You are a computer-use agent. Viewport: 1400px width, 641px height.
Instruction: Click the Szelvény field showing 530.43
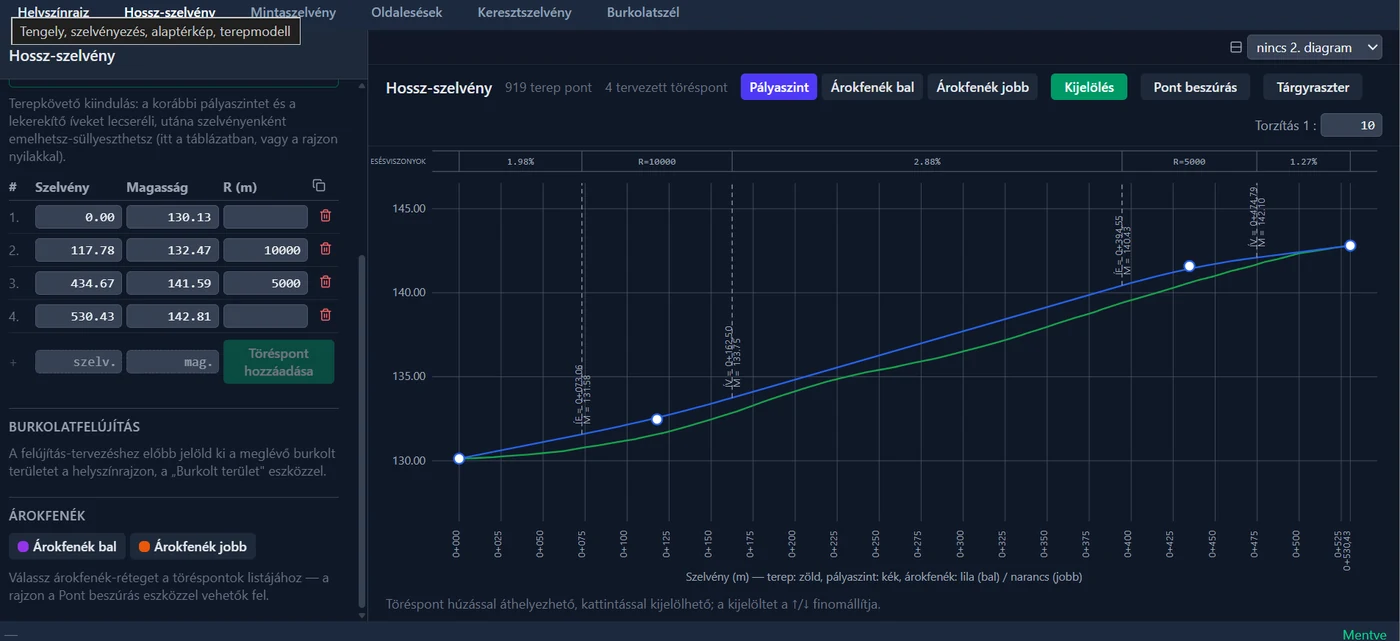(78, 316)
